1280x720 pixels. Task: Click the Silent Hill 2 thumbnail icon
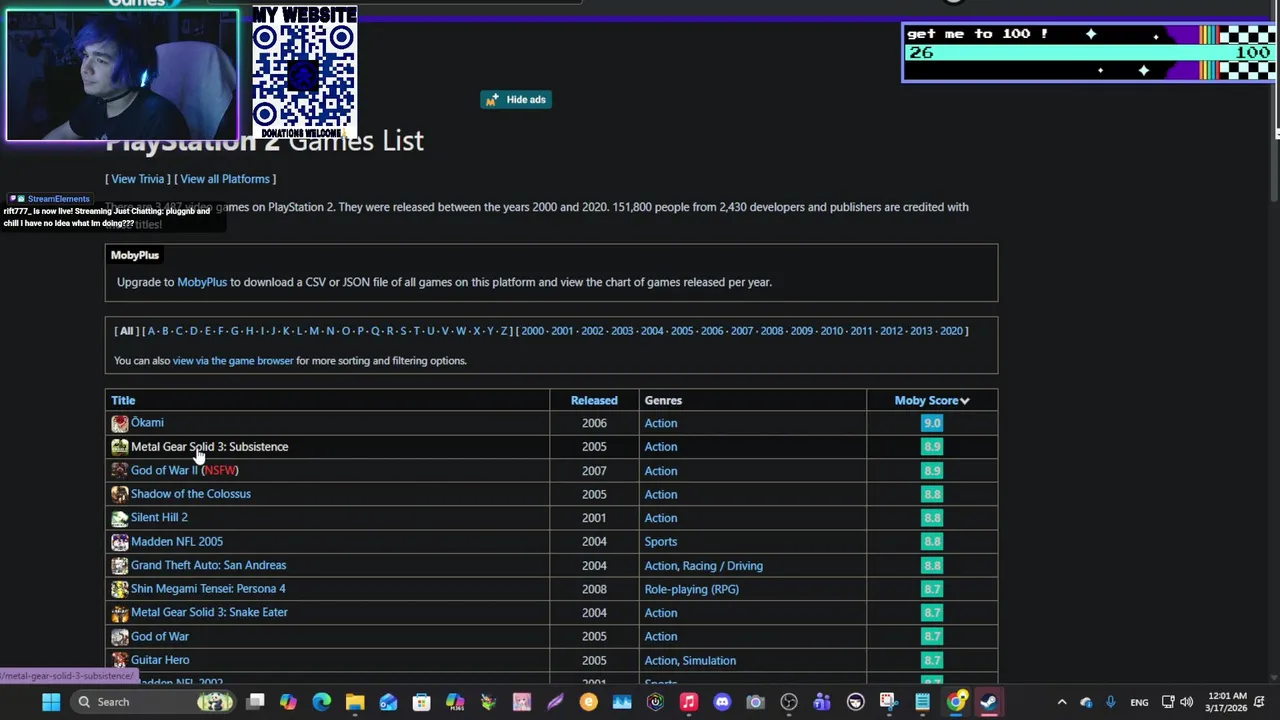(x=120, y=518)
